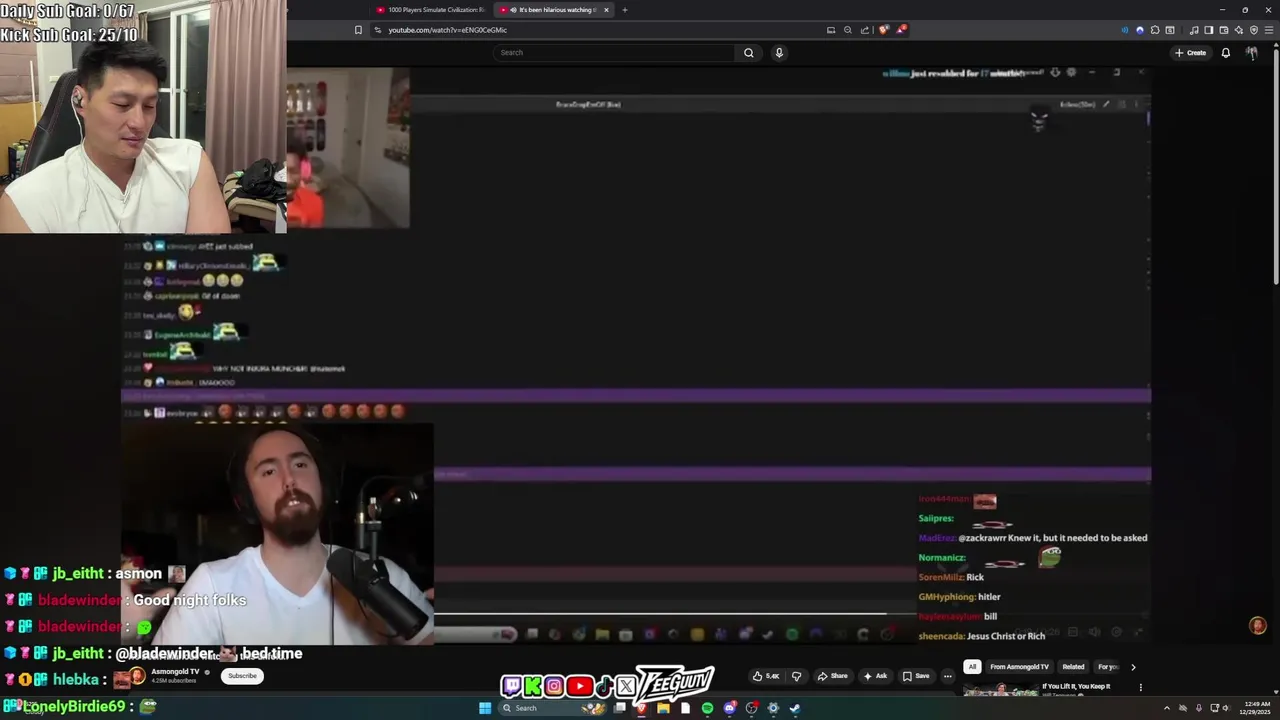The height and width of the screenshot is (720, 1280).
Task: Switch to the 1000 Players Simulate Civilization tab
Action: point(429,10)
